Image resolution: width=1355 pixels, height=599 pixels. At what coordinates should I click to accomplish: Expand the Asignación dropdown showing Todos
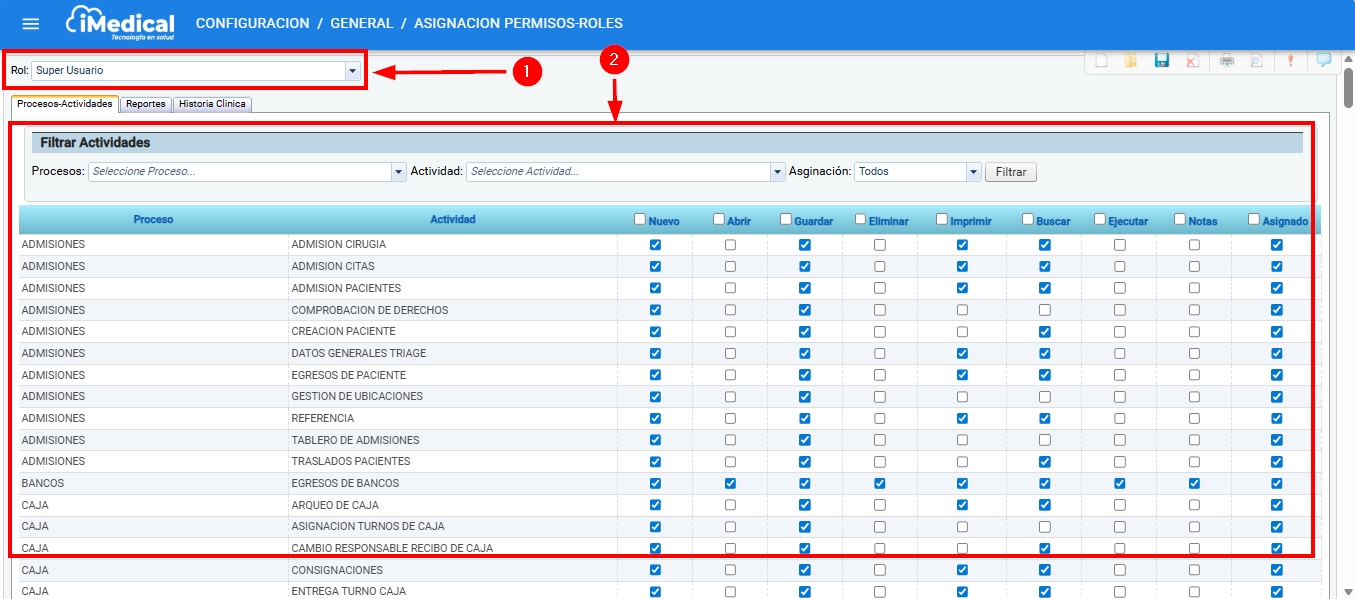[972, 172]
